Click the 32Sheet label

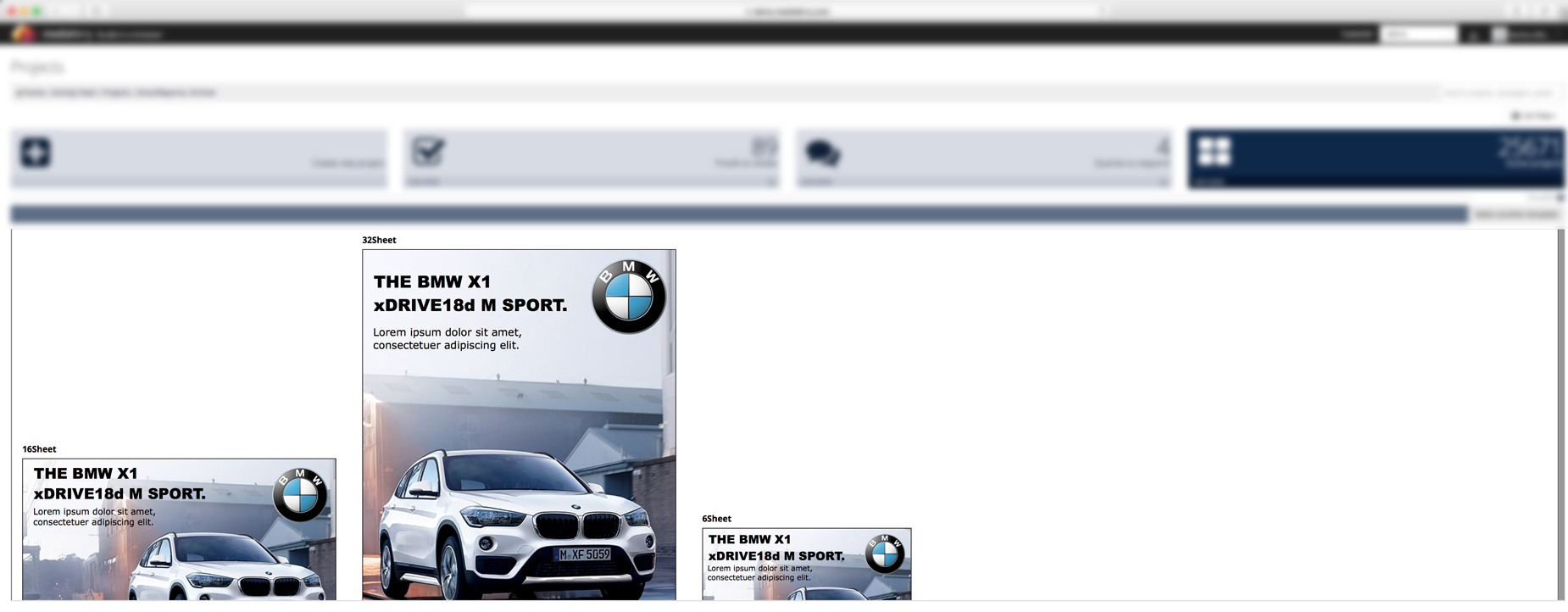(379, 240)
